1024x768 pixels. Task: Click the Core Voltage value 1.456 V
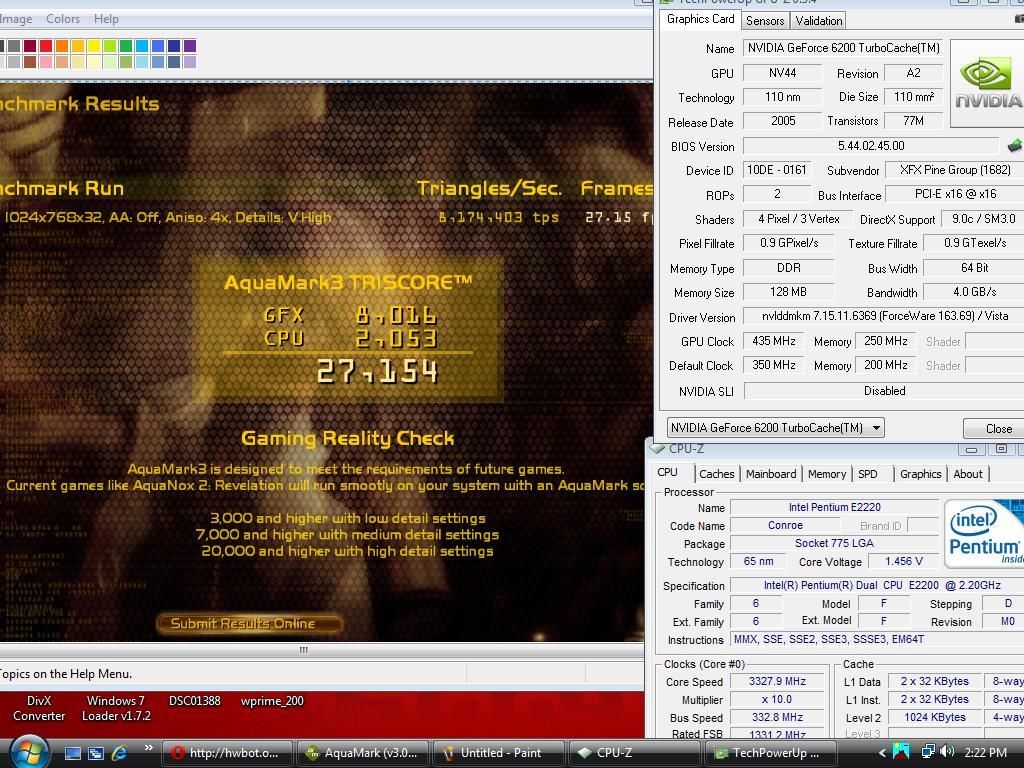(x=904, y=561)
